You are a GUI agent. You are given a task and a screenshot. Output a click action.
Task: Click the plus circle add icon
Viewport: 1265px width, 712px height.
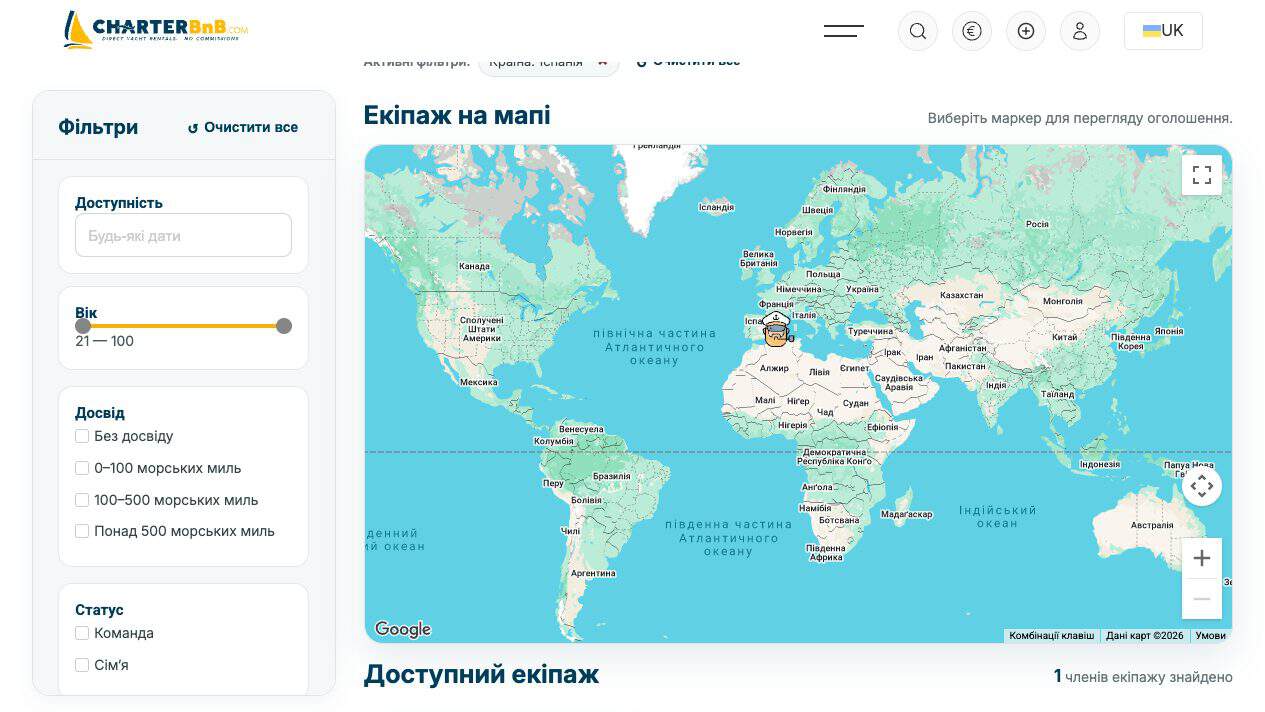[1025, 31]
